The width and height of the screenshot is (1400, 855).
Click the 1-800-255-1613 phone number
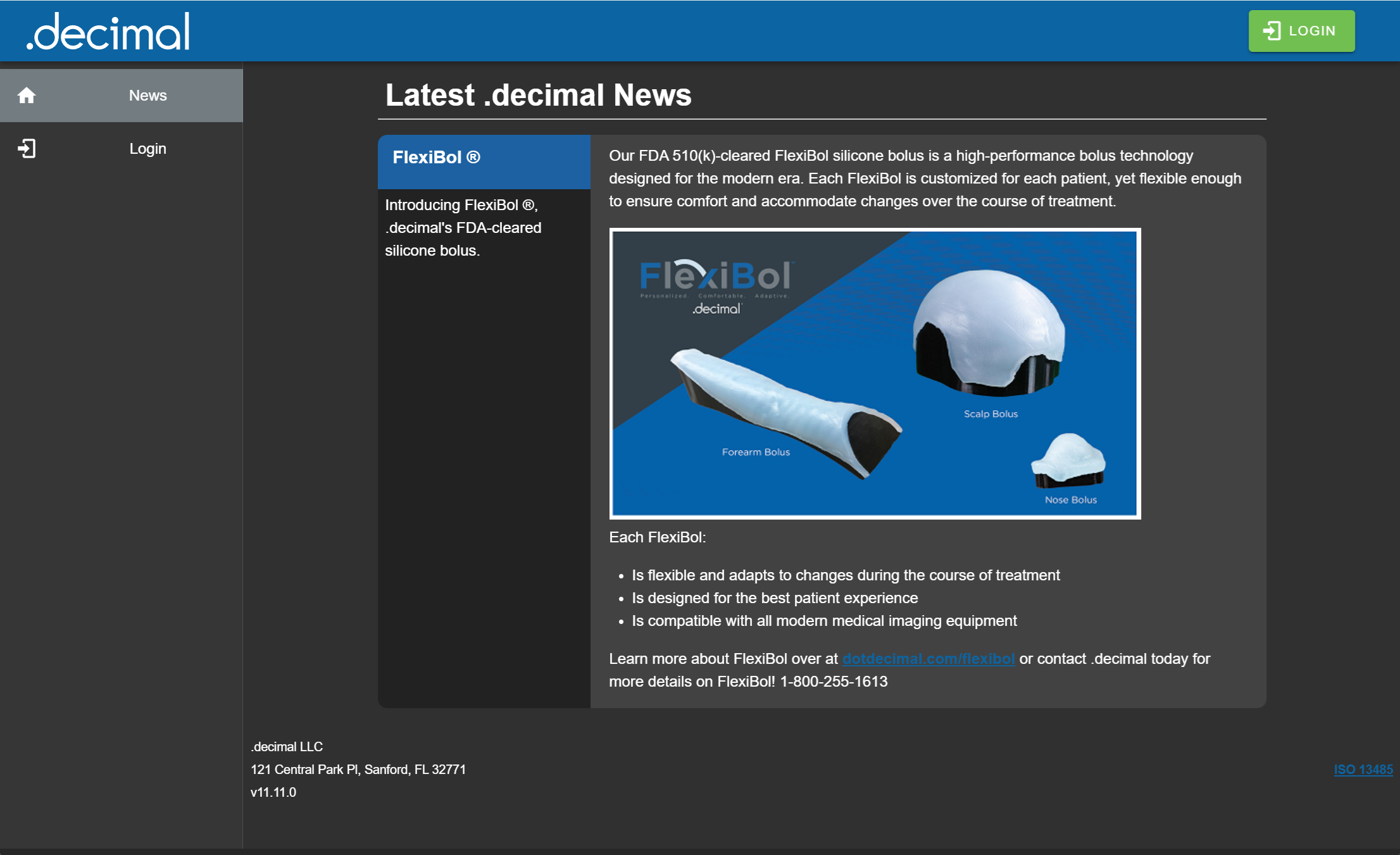[834, 682]
